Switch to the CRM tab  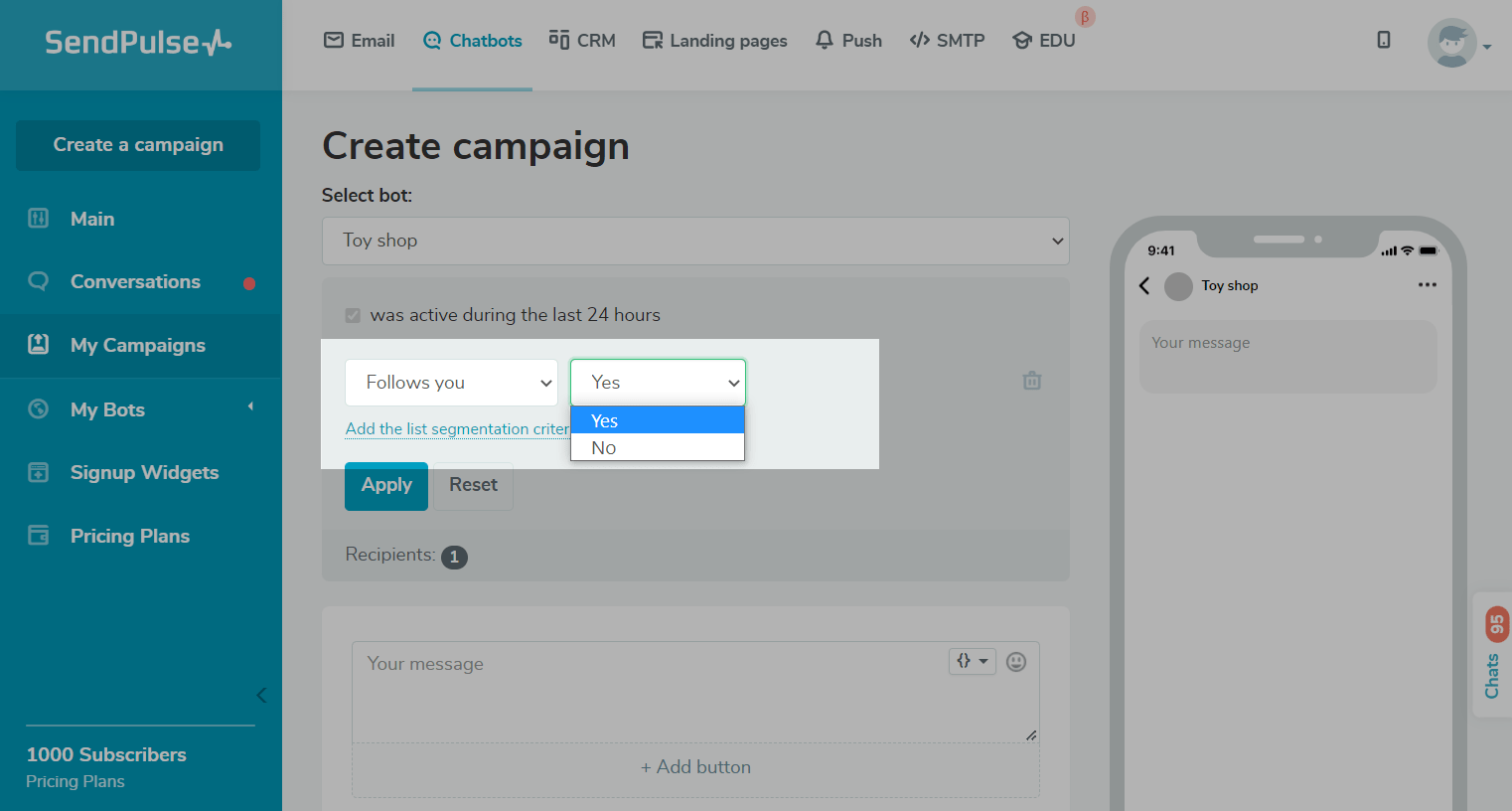[582, 41]
